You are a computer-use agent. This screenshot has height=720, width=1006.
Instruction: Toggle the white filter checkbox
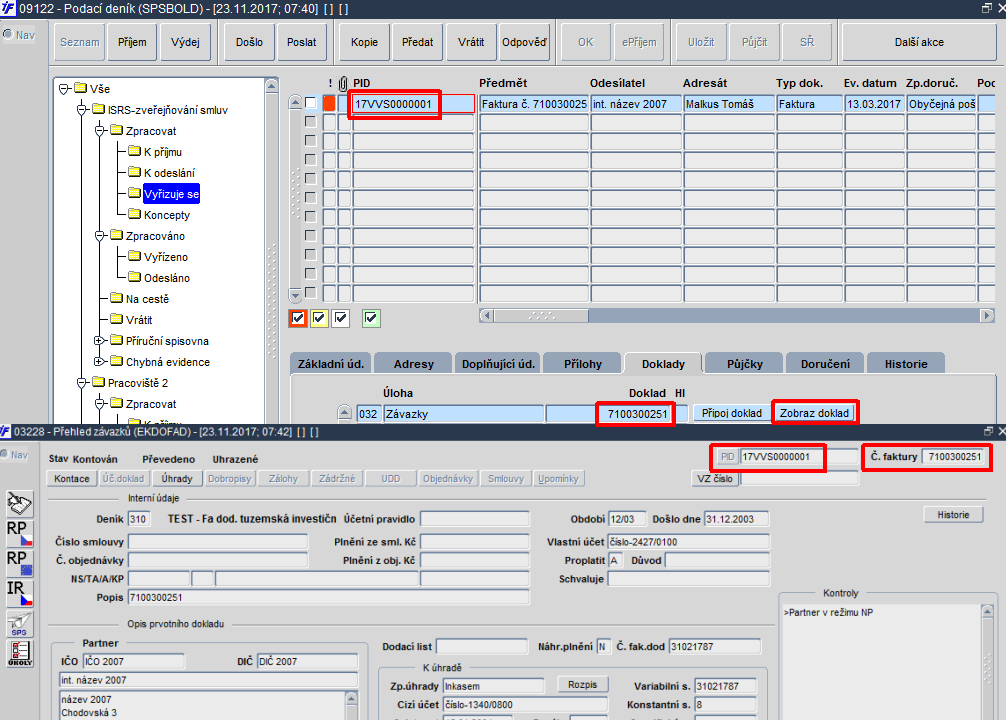[x=341, y=318]
